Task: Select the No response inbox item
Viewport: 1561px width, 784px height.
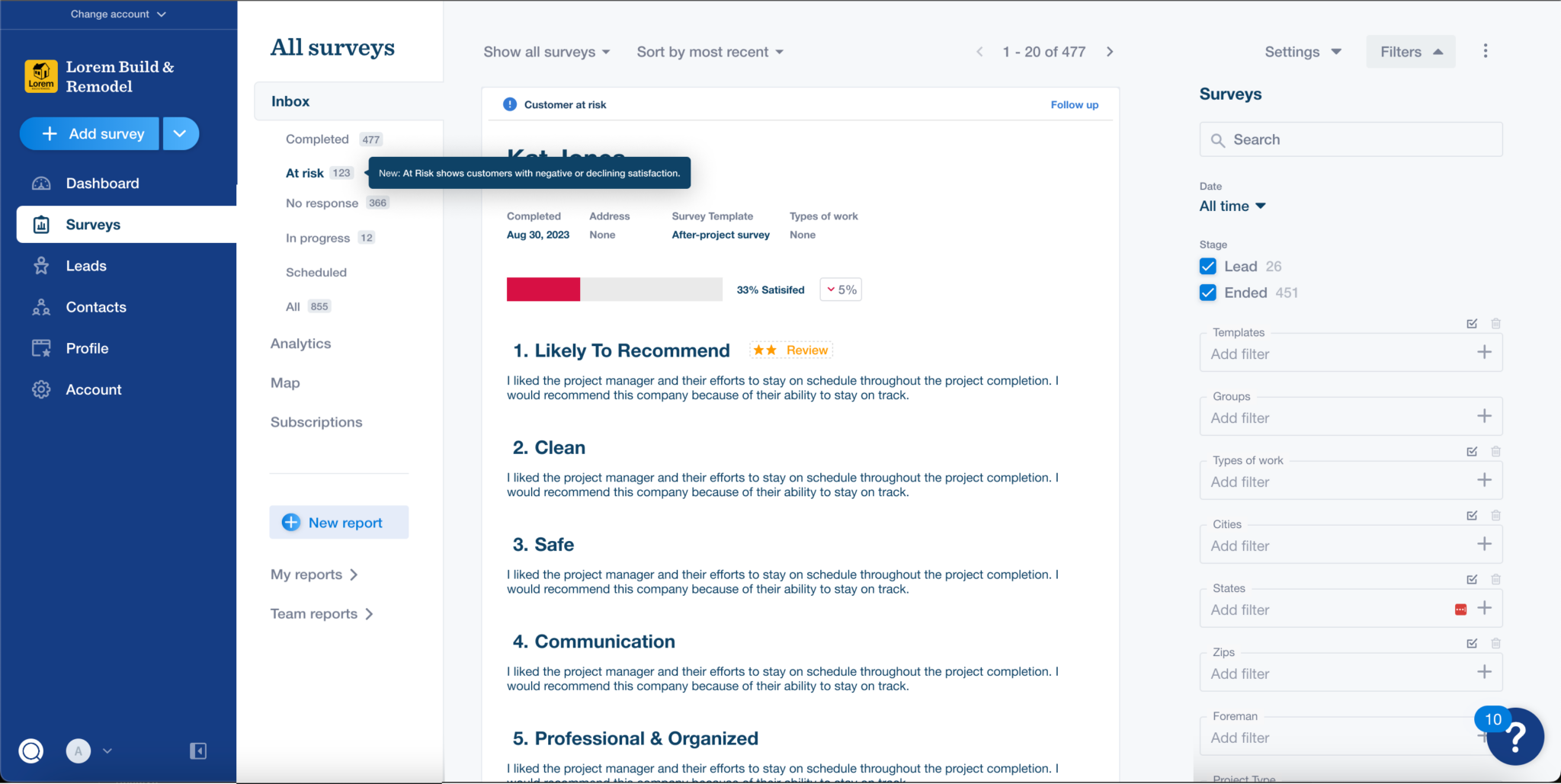Action: pyautogui.click(x=322, y=203)
